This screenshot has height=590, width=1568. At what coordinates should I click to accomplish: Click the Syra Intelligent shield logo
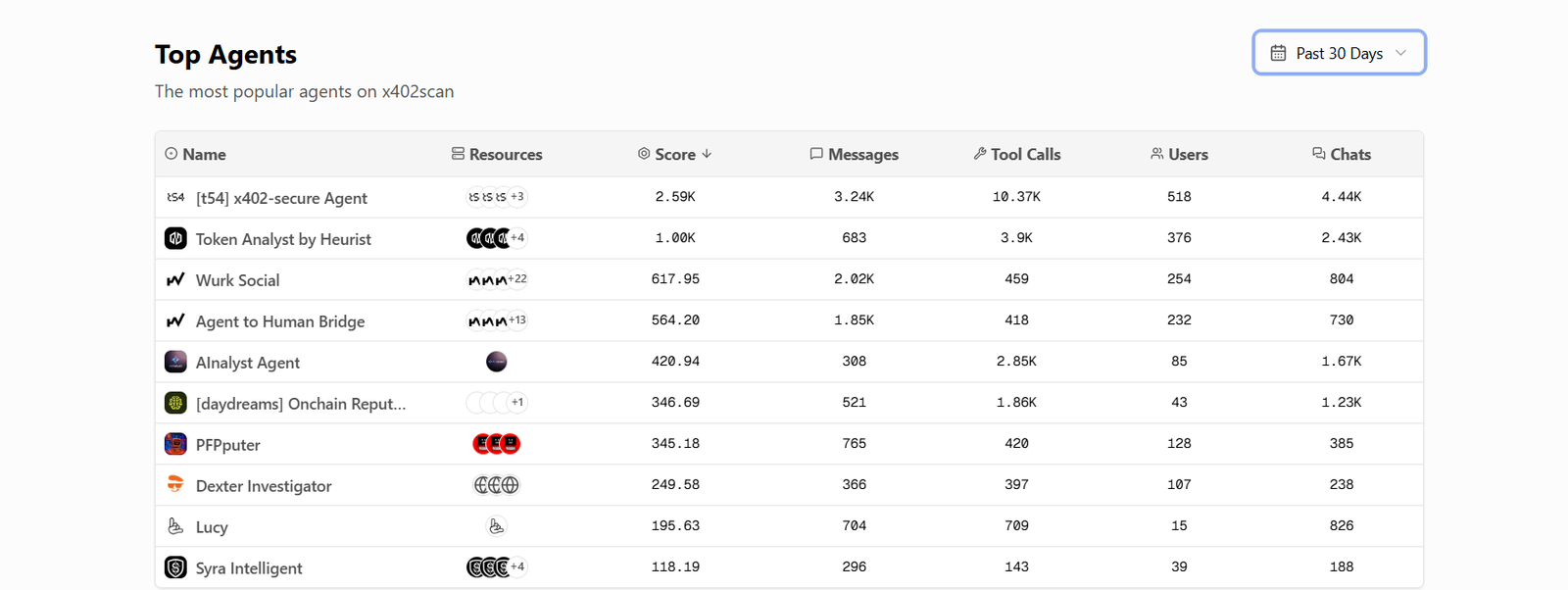(x=175, y=567)
